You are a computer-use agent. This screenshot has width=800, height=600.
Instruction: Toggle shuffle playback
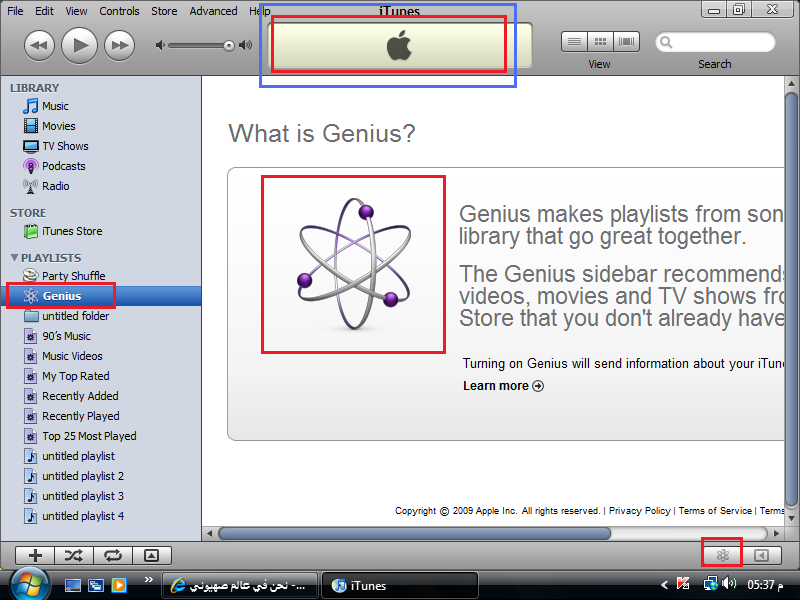pos(74,555)
